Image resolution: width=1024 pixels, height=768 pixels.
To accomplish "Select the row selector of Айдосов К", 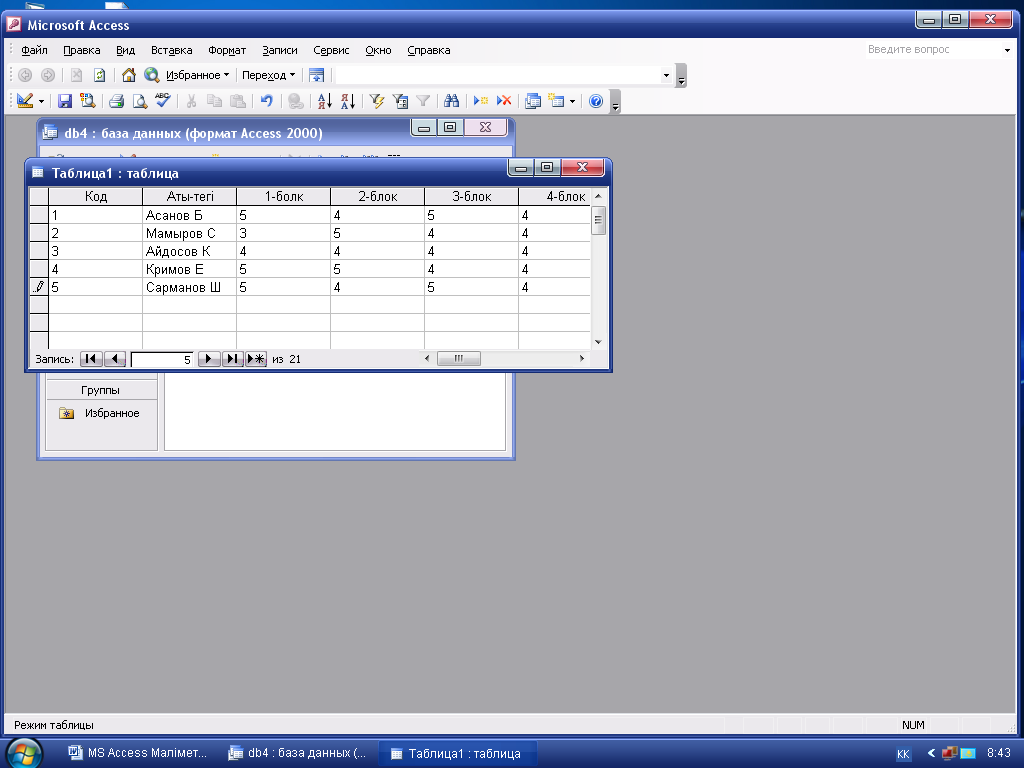I will [39, 251].
